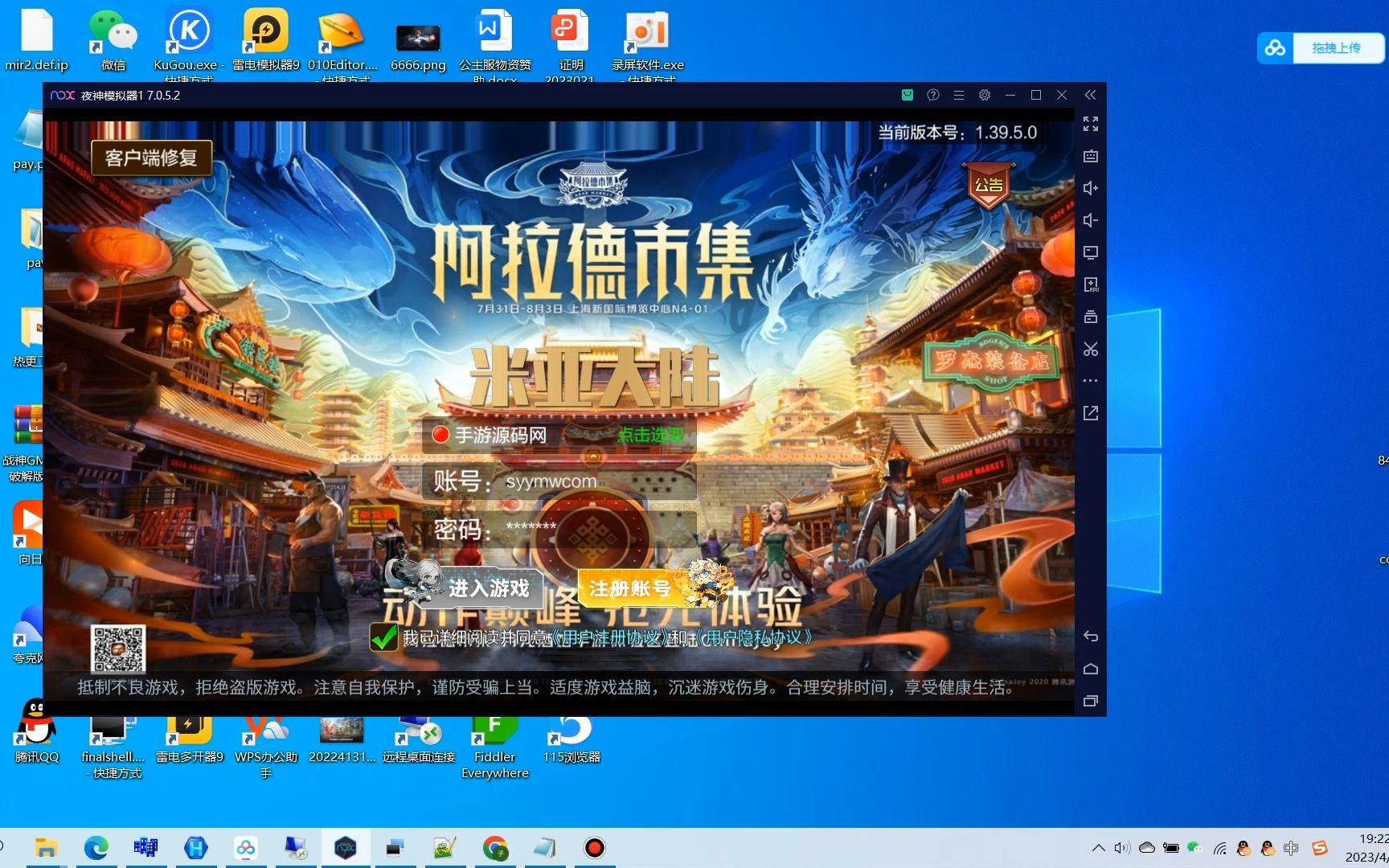Open Nox hamburger menu in title bar
The width and height of the screenshot is (1389, 868).
pos(959,95)
